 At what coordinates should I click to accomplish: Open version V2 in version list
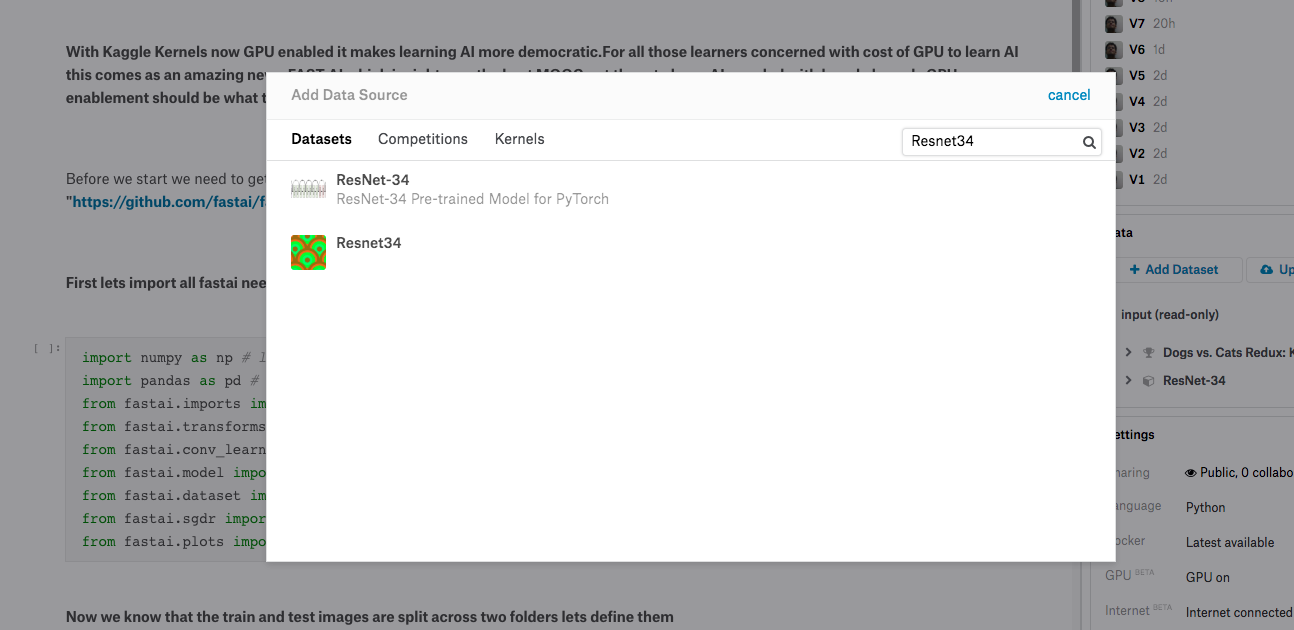1137,153
